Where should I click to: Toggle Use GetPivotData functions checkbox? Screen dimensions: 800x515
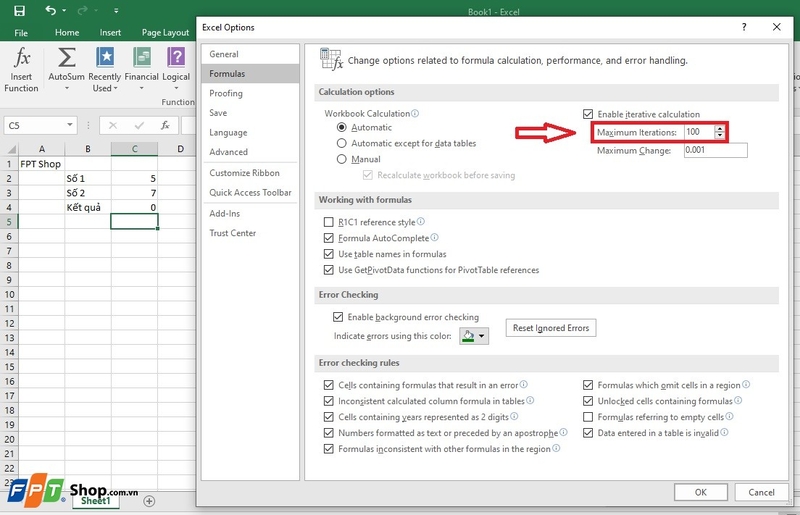pos(329,269)
